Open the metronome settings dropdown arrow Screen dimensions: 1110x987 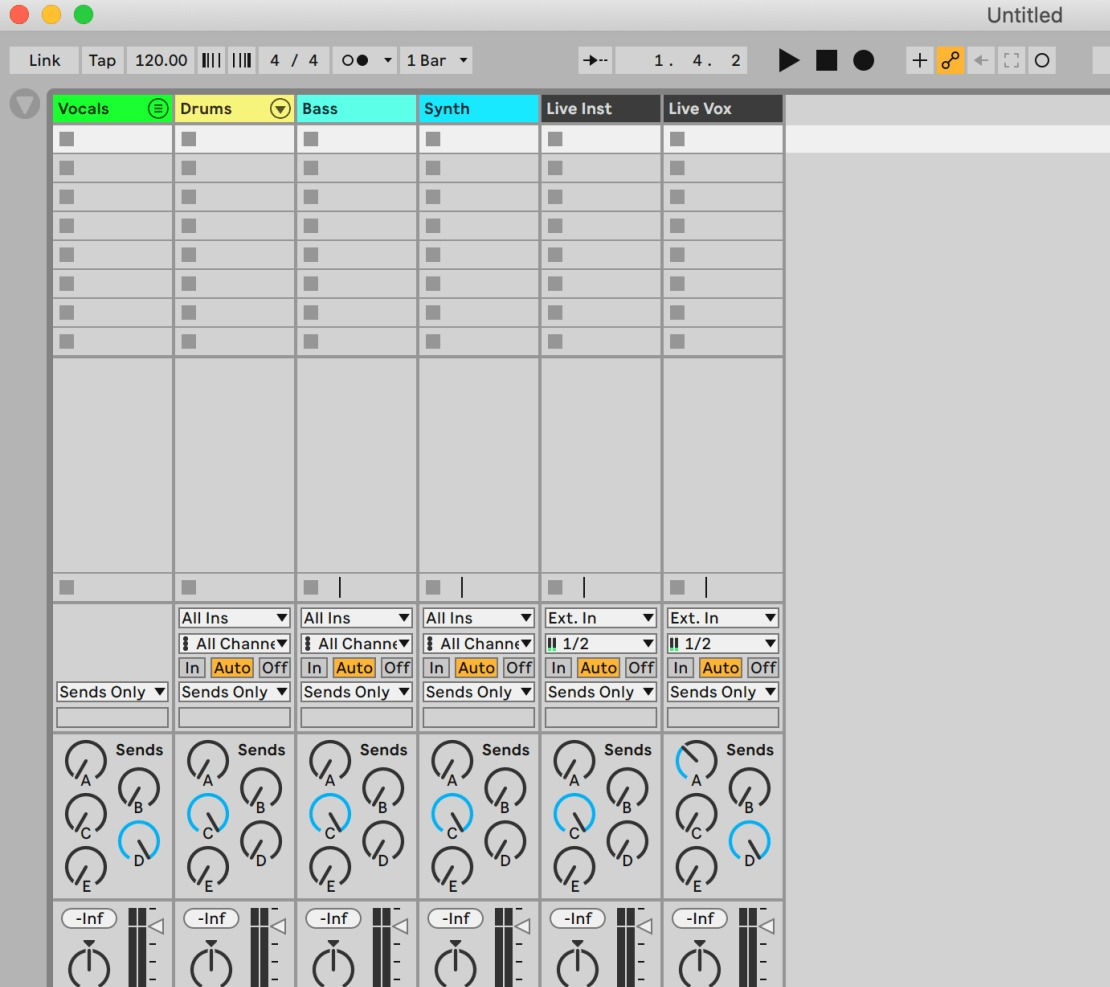pyautogui.click(x=387, y=60)
